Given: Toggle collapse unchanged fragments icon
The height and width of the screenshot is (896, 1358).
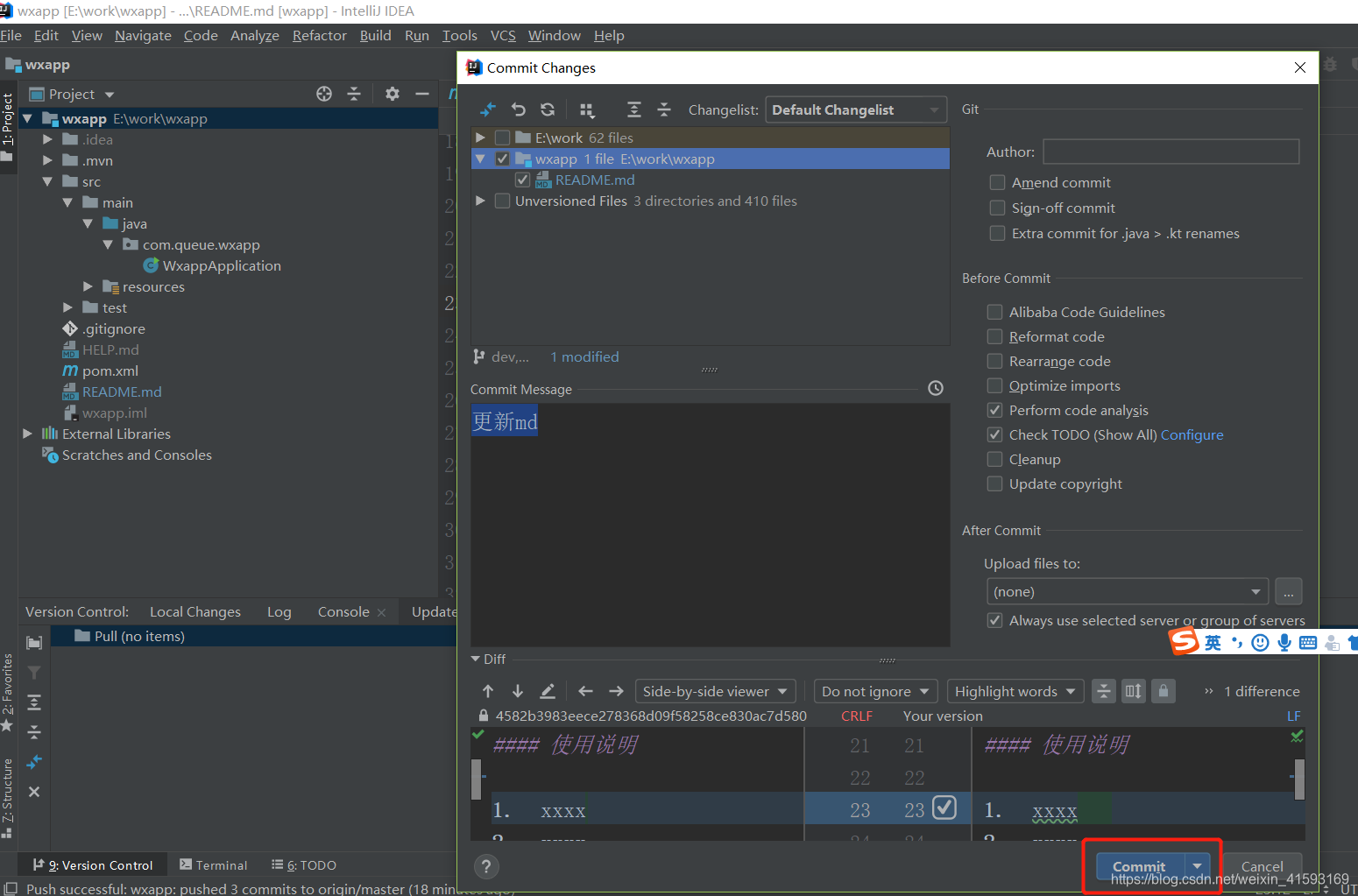Looking at the screenshot, I should tap(1104, 691).
